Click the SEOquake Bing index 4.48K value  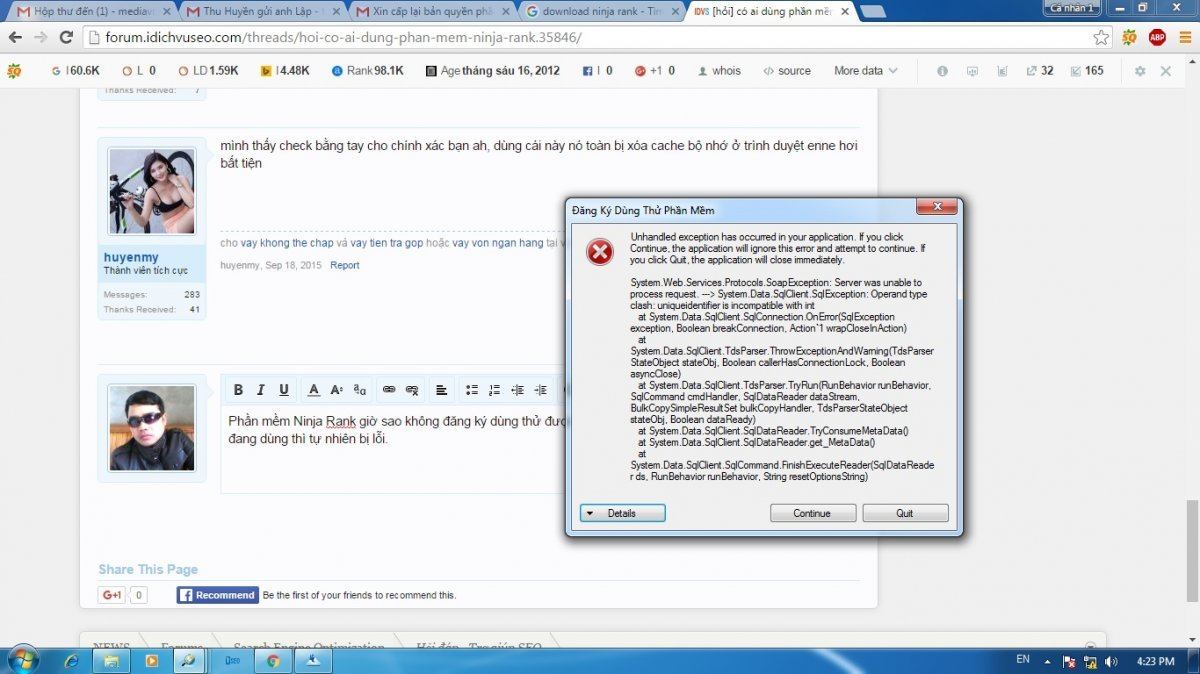[285, 71]
